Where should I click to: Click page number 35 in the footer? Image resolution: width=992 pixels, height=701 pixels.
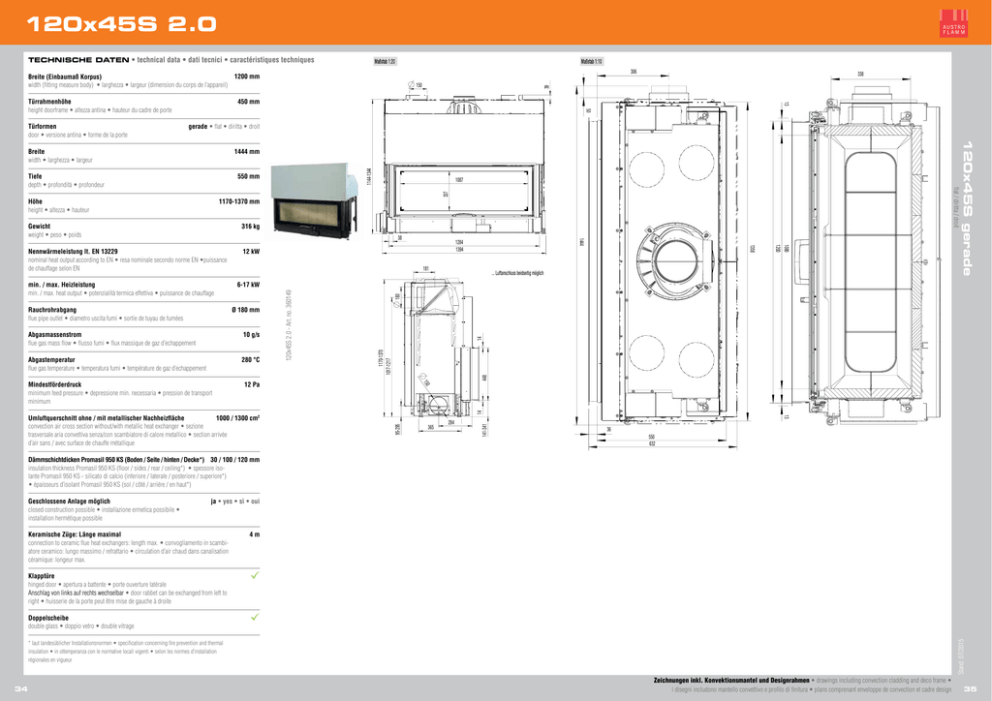click(x=970, y=689)
